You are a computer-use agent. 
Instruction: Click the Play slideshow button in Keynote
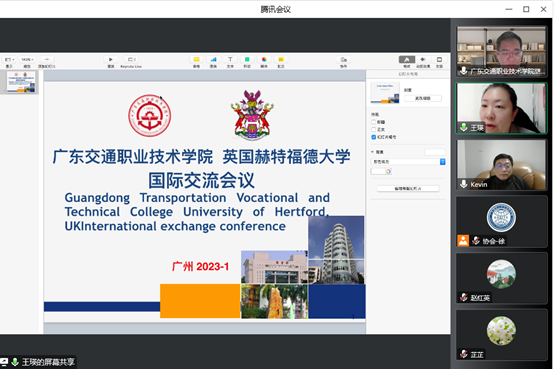pyautogui.click(x=111, y=59)
